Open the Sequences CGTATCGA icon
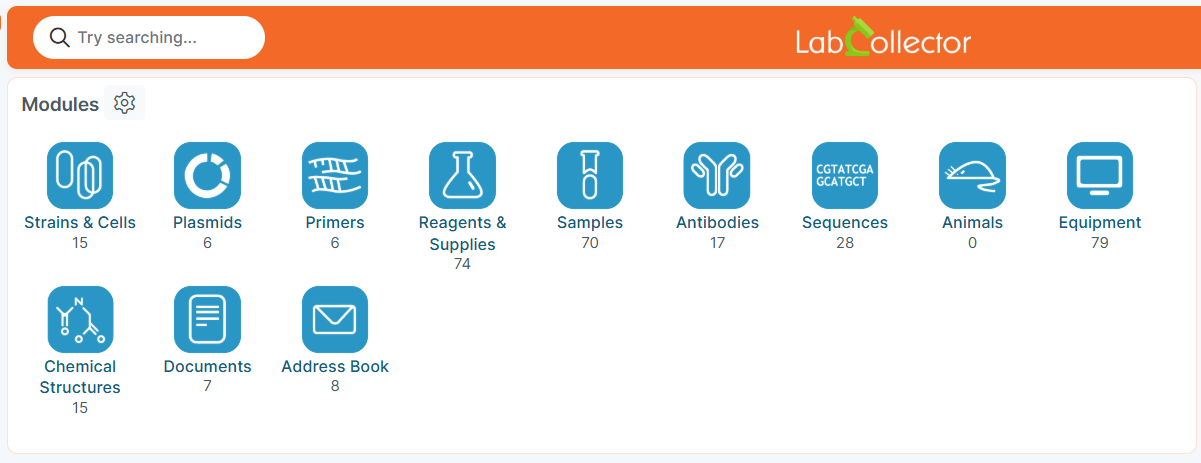 click(x=845, y=175)
